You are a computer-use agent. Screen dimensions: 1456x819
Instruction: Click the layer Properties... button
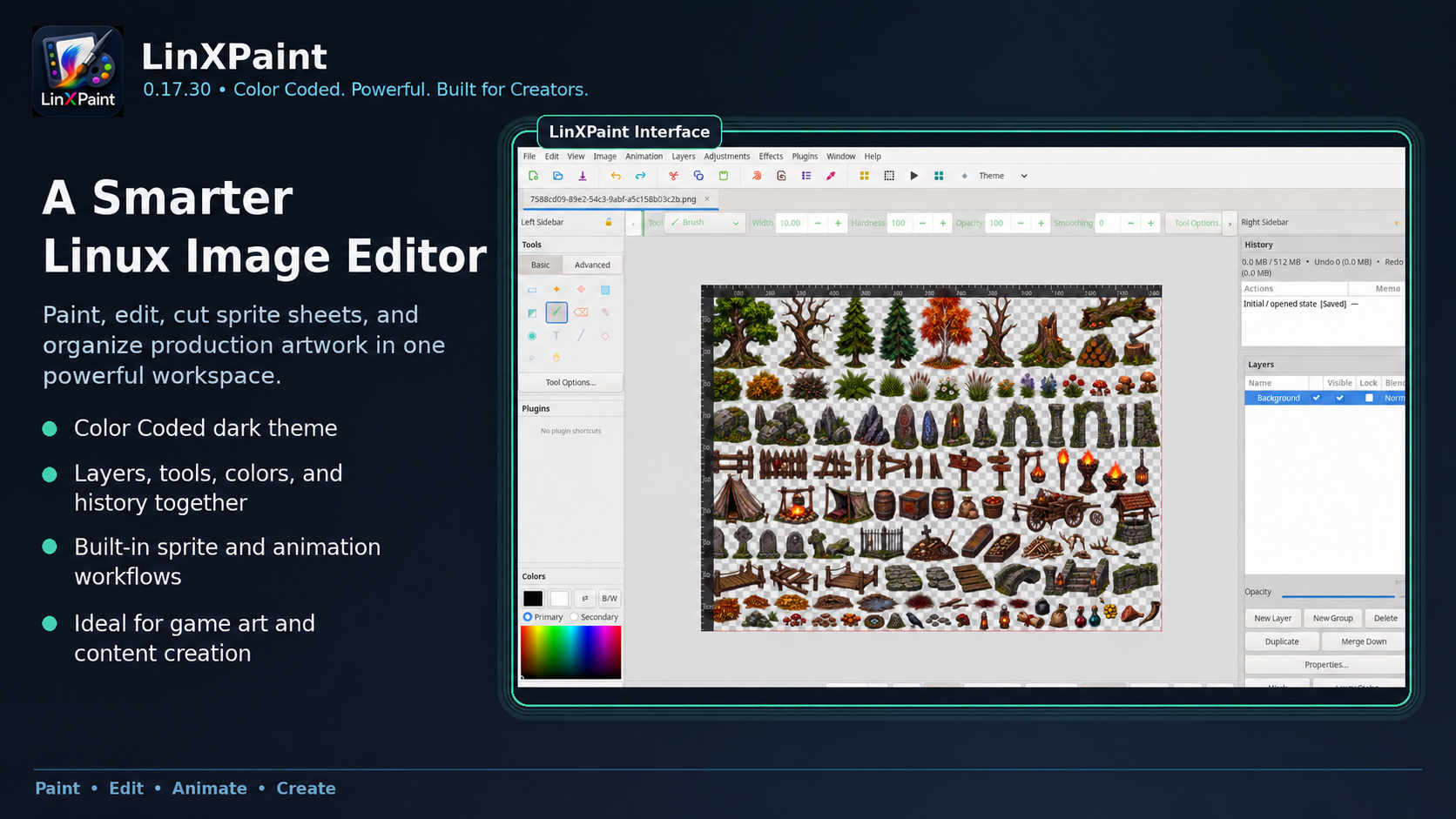(x=1325, y=665)
